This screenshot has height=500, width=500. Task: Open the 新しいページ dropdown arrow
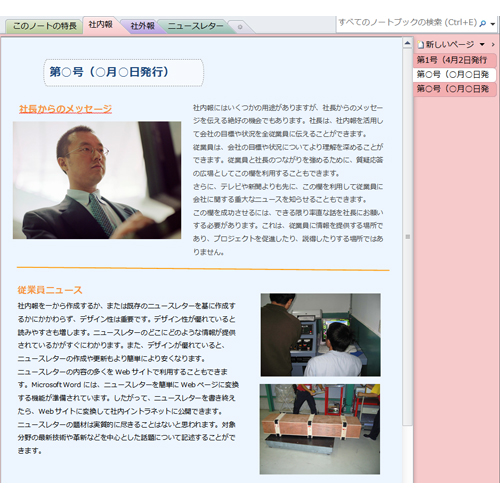(482, 44)
